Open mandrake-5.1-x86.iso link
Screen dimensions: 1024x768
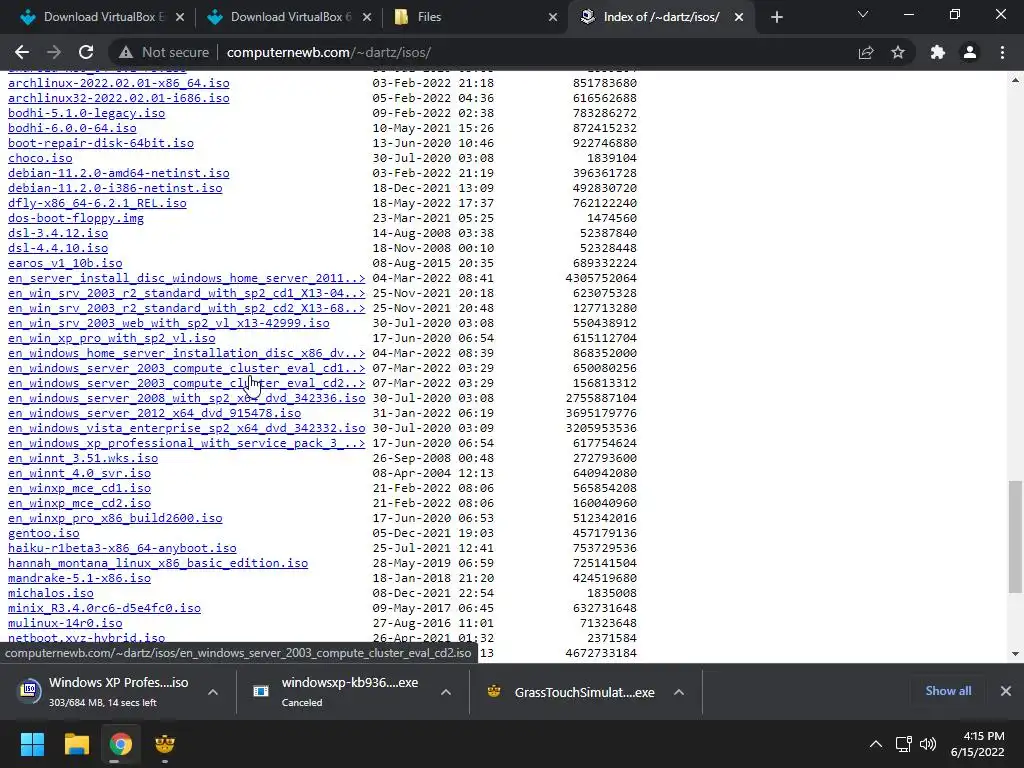pos(79,579)
